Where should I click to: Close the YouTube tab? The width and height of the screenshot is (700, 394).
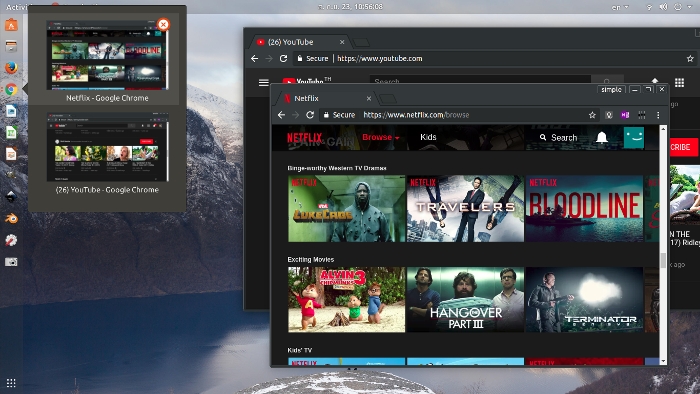click(x=342, y=42)
